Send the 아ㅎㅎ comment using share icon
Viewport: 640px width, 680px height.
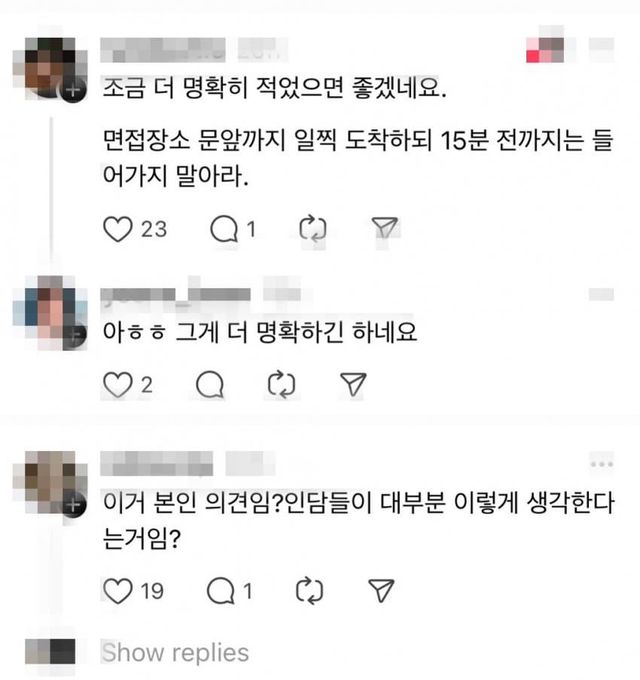pyautogui.click(x=353, y=384)
